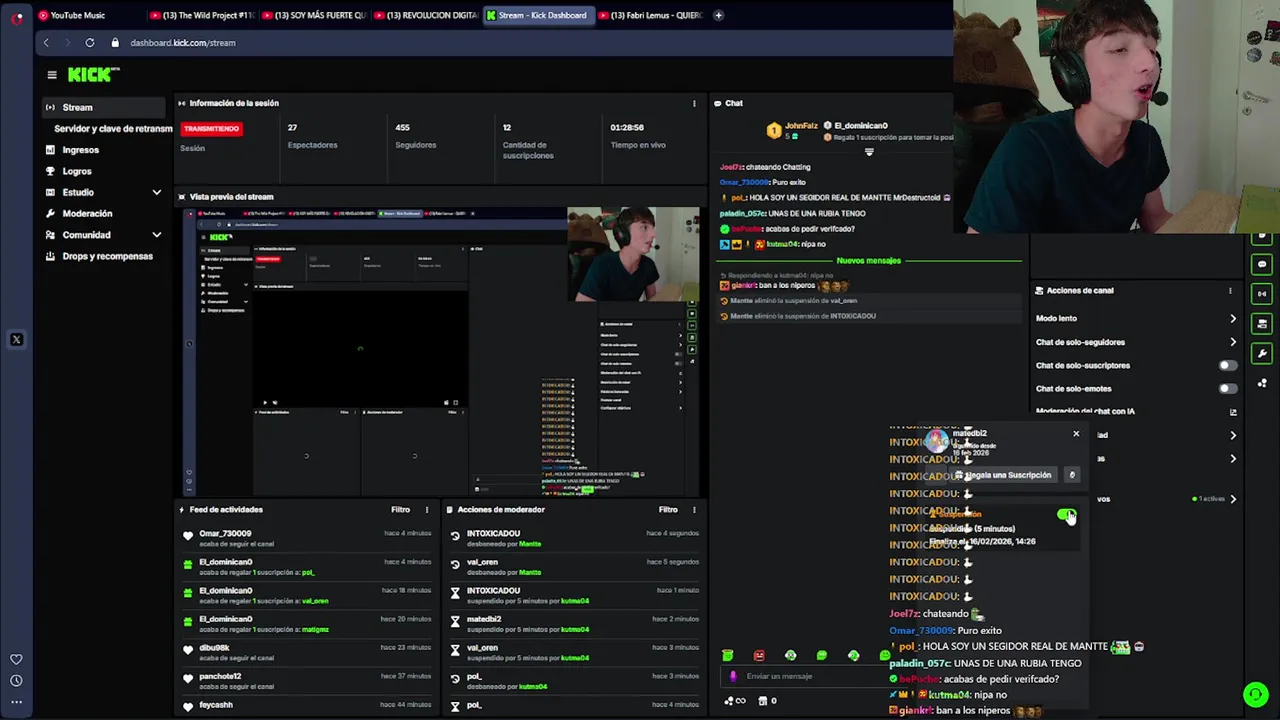The height and width of the screenshot is (720, 1280).
Task: Click the angry red emote in quick emotes
Action: click(759, 656)
